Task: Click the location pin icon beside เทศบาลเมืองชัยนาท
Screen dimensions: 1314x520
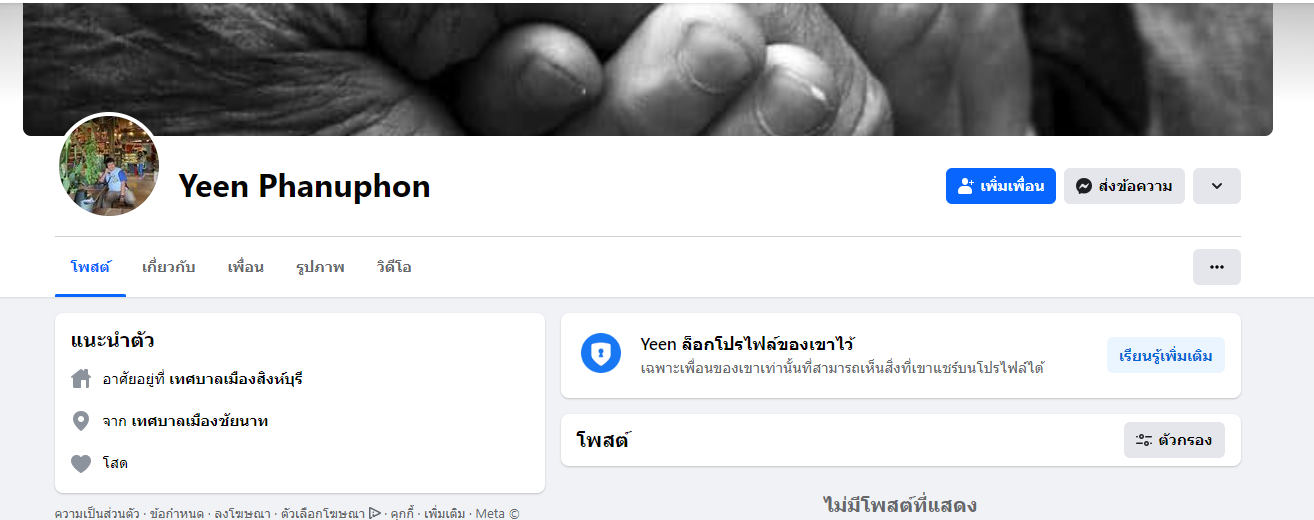Action: [x=81, y=421]
